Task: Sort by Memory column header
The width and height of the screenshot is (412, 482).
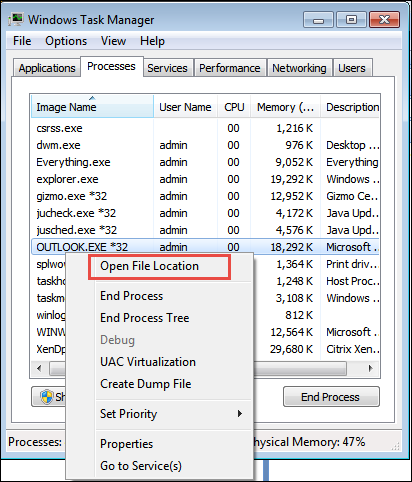Action: point(285,107)
